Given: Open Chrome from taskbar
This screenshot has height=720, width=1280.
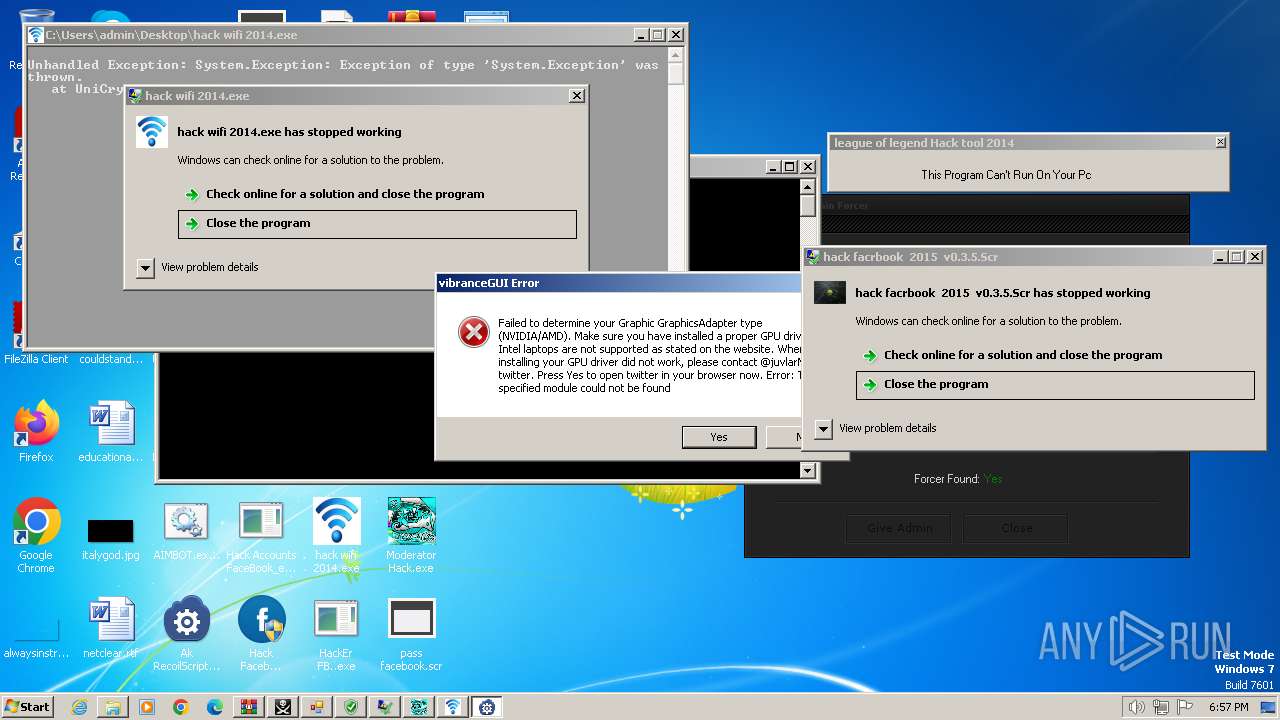Looking at the screenshot, I should click(x=181, y=707).
